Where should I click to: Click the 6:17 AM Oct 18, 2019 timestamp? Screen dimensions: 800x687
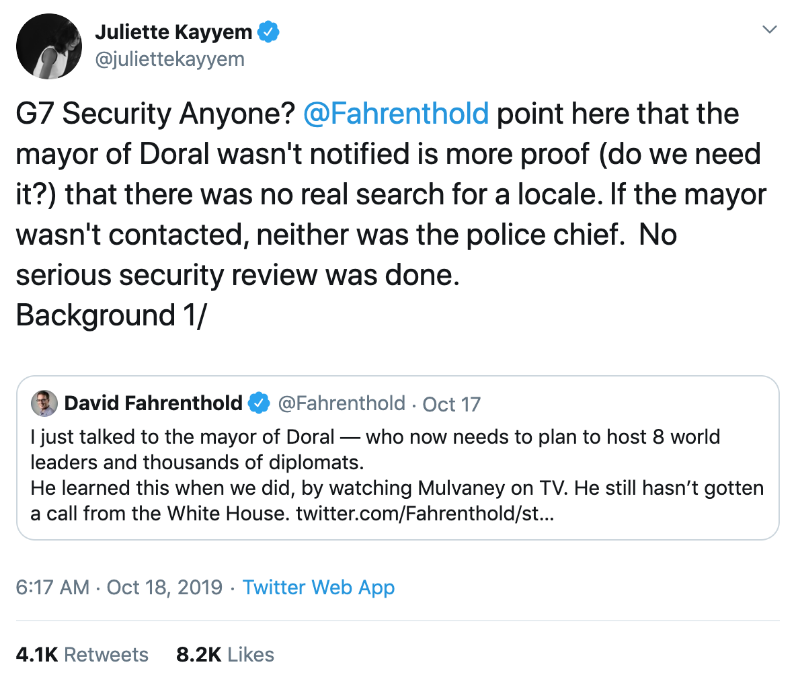[x=119, y=587]
